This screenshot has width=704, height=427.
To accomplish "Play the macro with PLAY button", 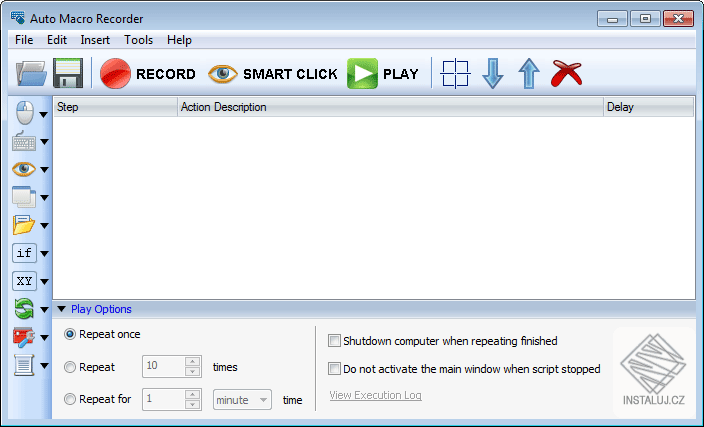I will click(383, 74).
